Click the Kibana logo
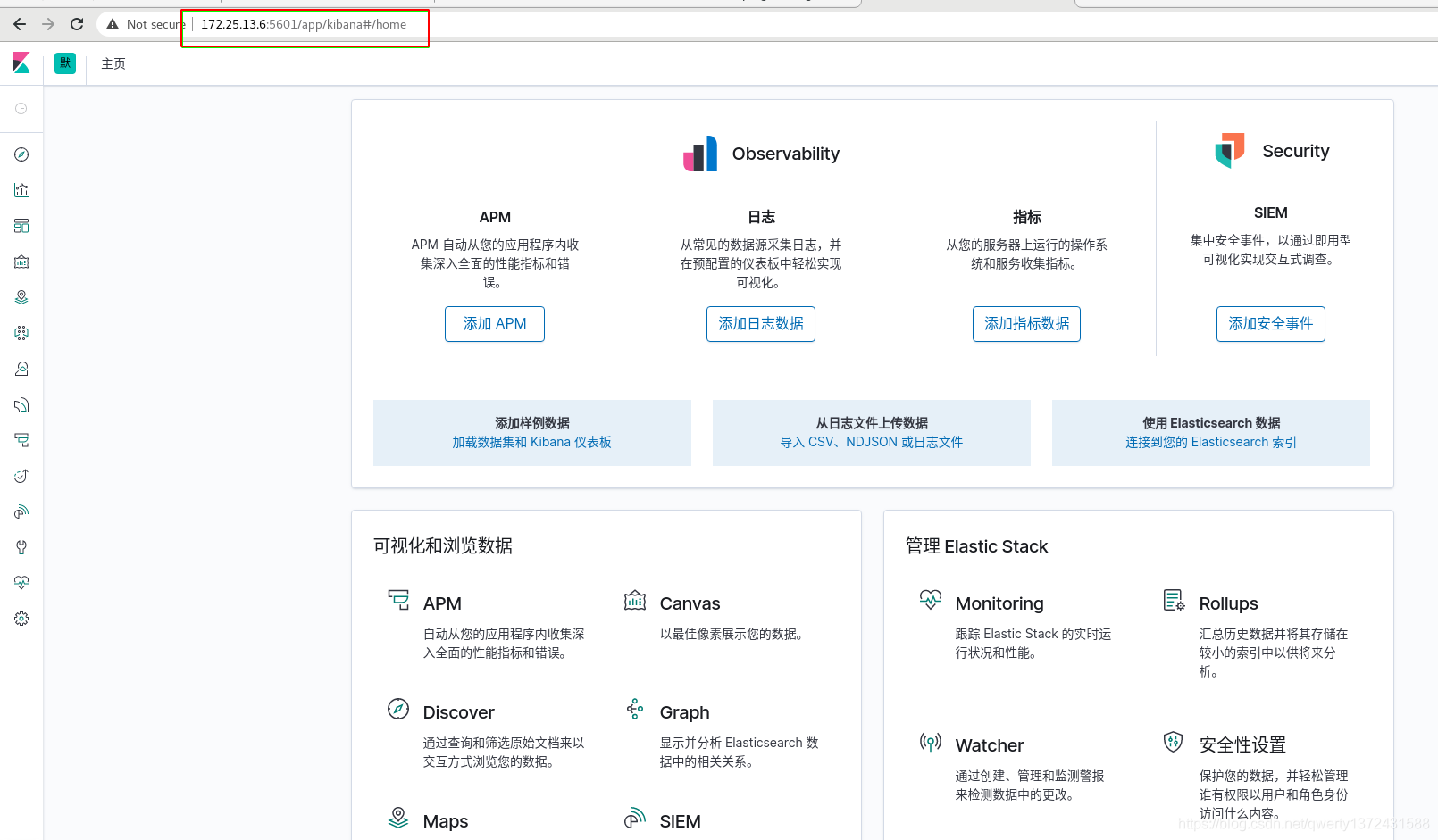 coord(21,62)
